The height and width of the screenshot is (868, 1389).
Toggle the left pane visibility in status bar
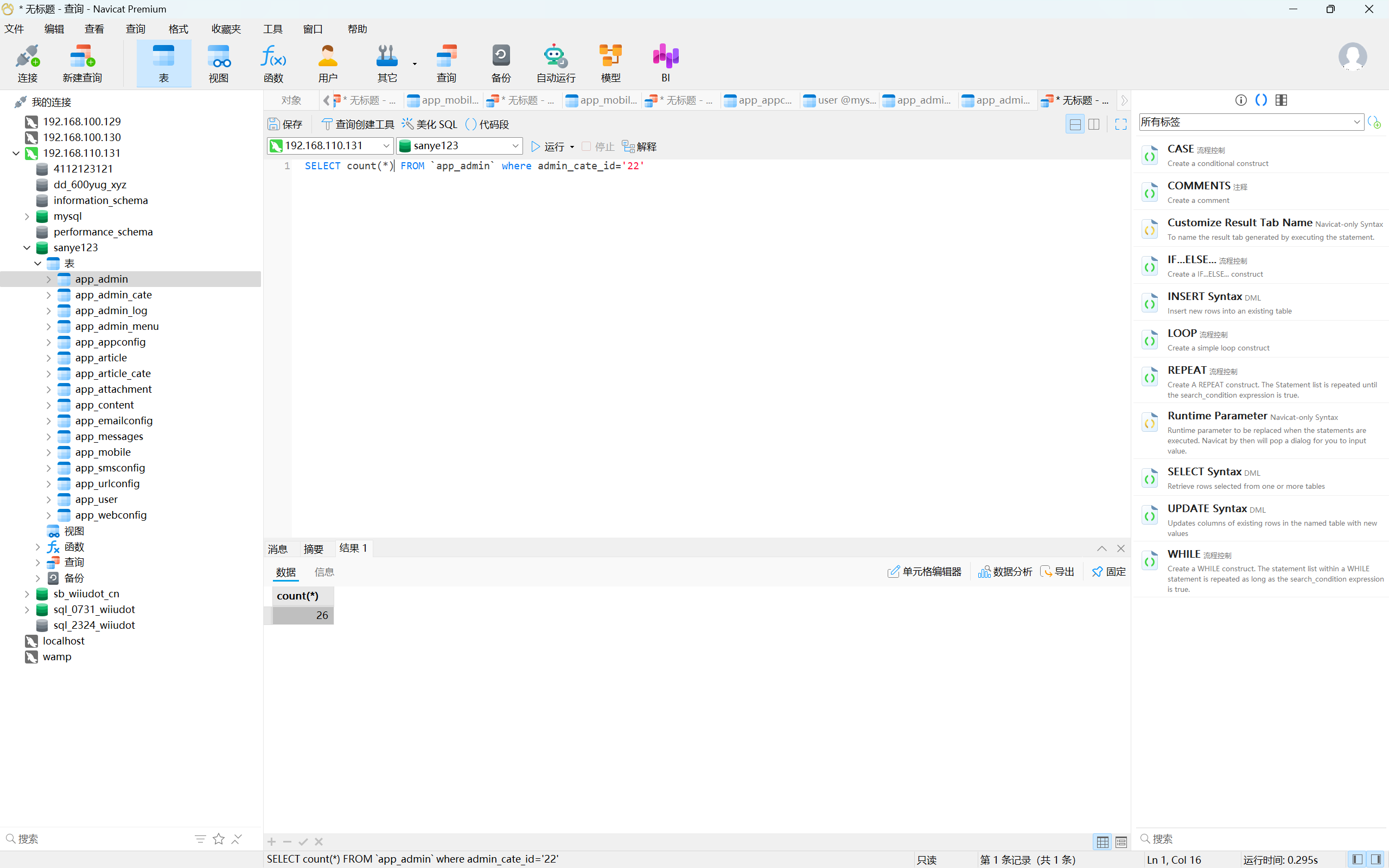tap(1358, 859)
